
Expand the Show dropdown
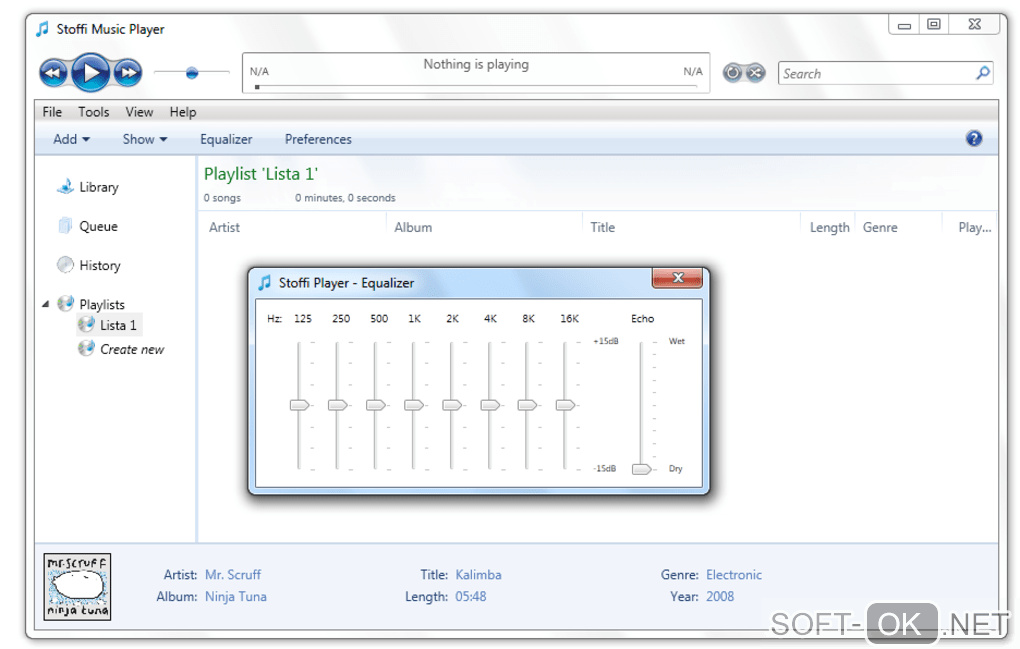tap(145, 139)
